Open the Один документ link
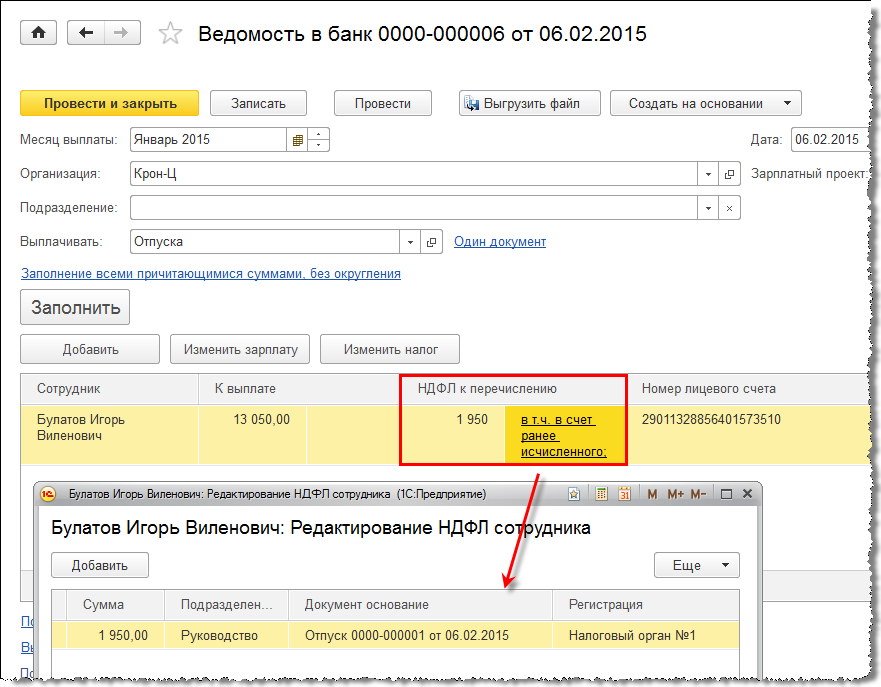 (x=500, y=242)
